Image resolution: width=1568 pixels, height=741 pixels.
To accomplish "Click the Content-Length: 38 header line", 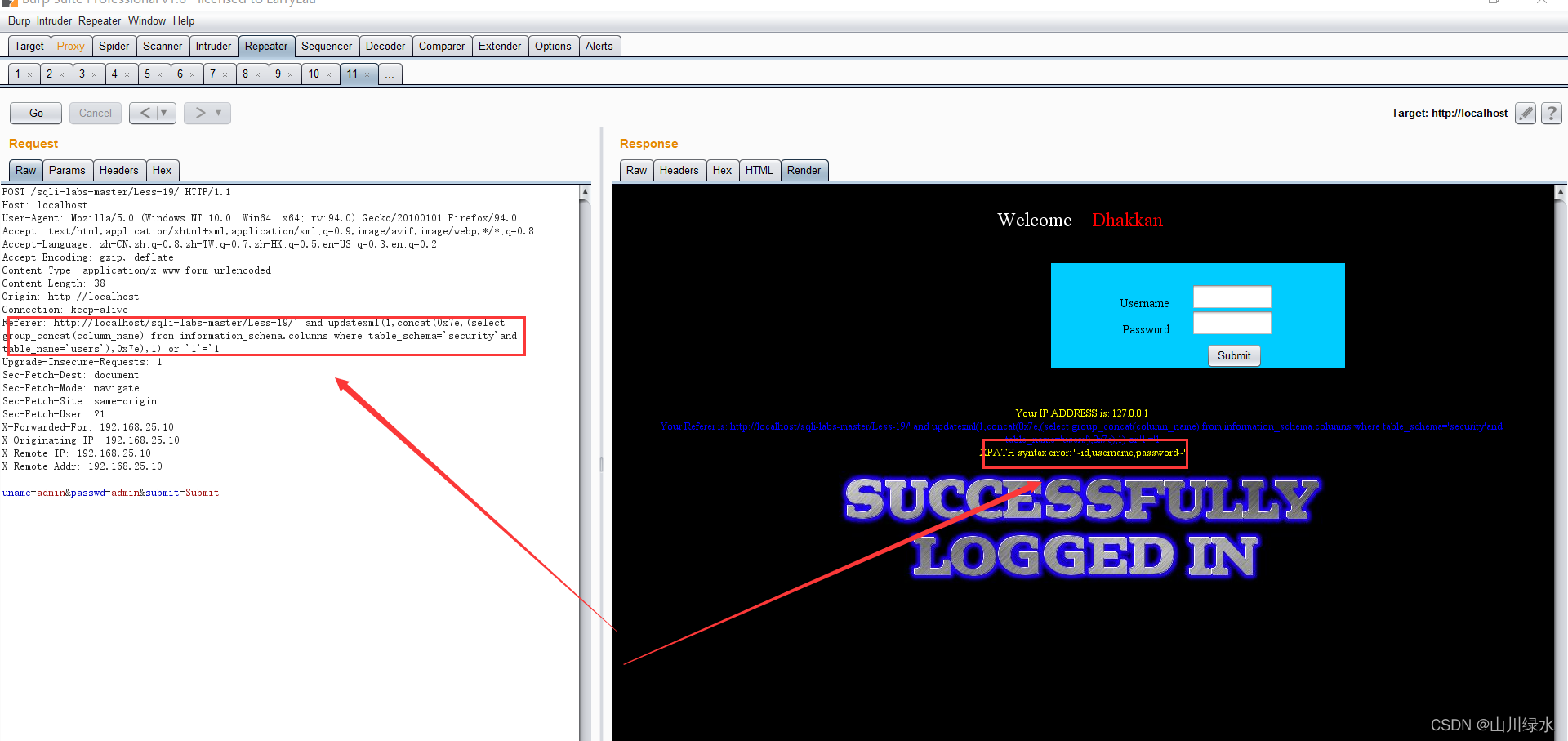I will (x=54, y=283).
